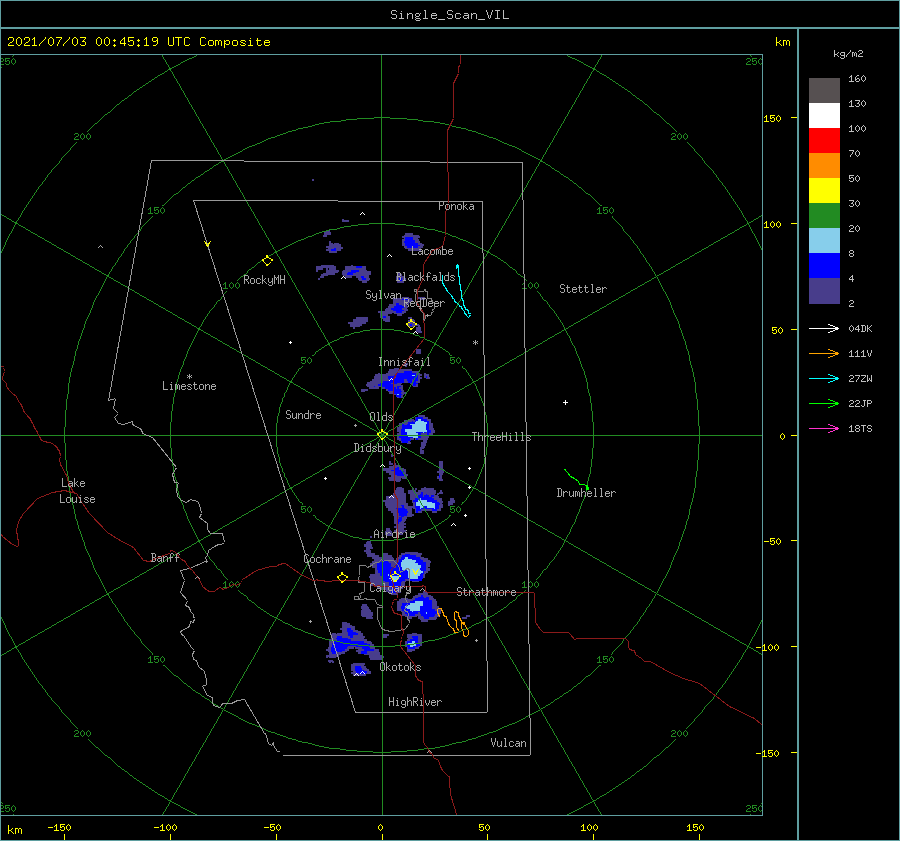The height and width of the screenshot is (841, 900).
Task: Click the storm cell south of Strathmore road
Action: pyautogui.click(x=418, y=607)
